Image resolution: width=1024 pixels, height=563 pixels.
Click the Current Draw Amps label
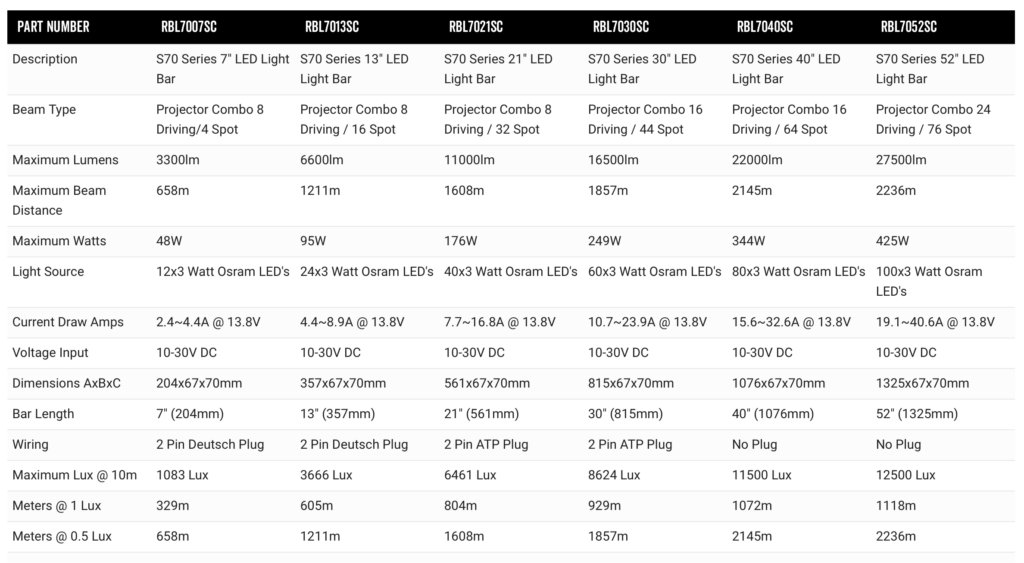pos(68,322)
